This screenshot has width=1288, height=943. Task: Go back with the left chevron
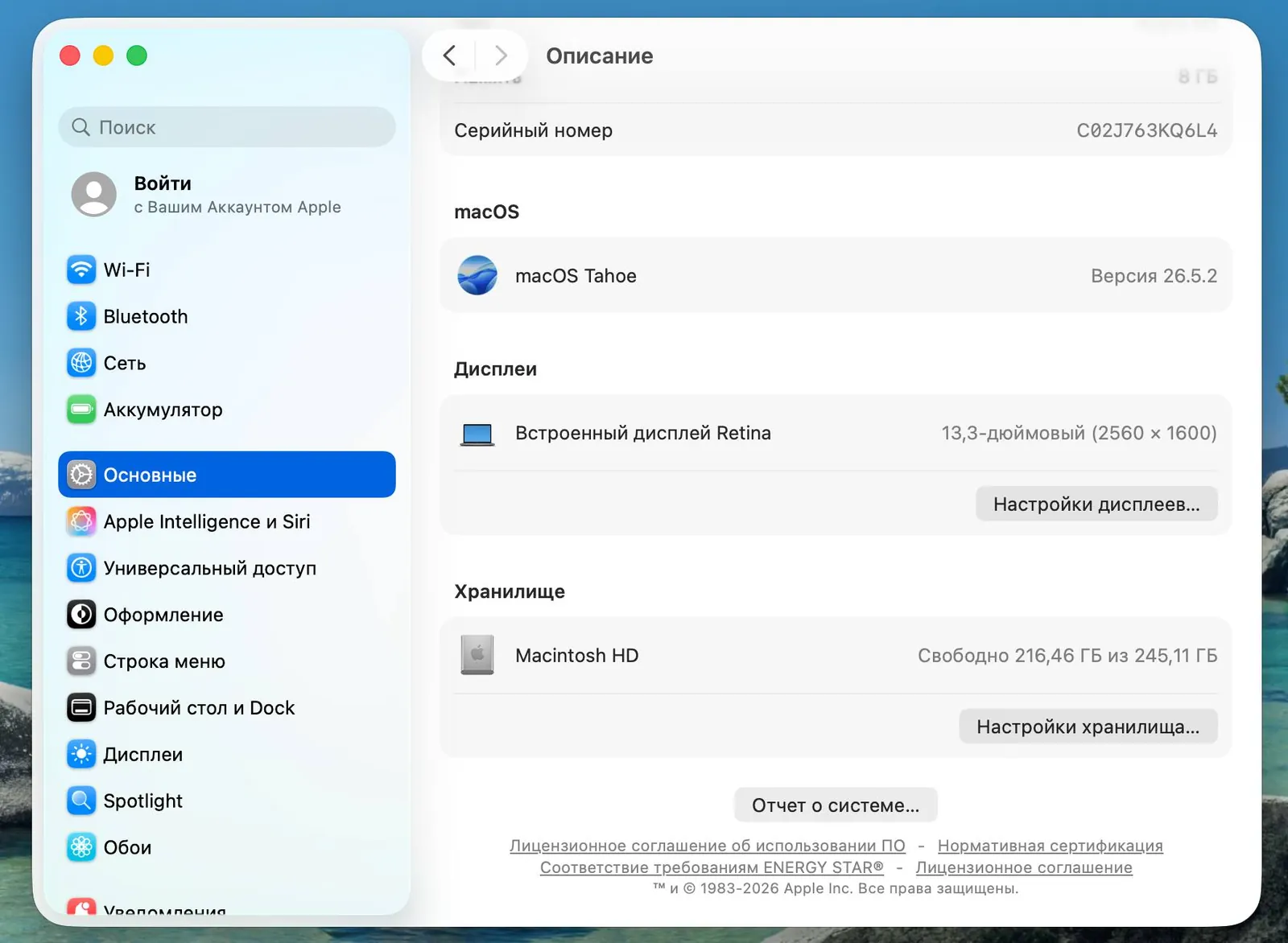point(449,56)
